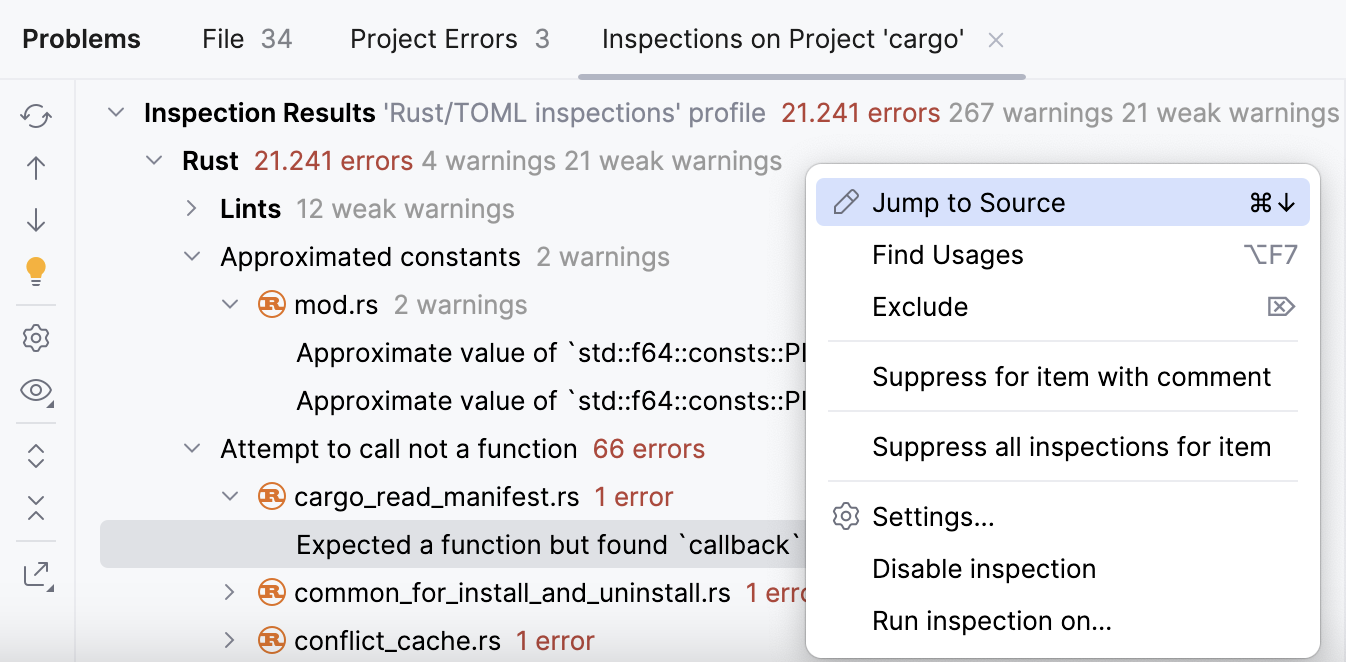
Task: Toggle source preview with the eye icon
Action: pyautogui.click(x=36, y=392)
